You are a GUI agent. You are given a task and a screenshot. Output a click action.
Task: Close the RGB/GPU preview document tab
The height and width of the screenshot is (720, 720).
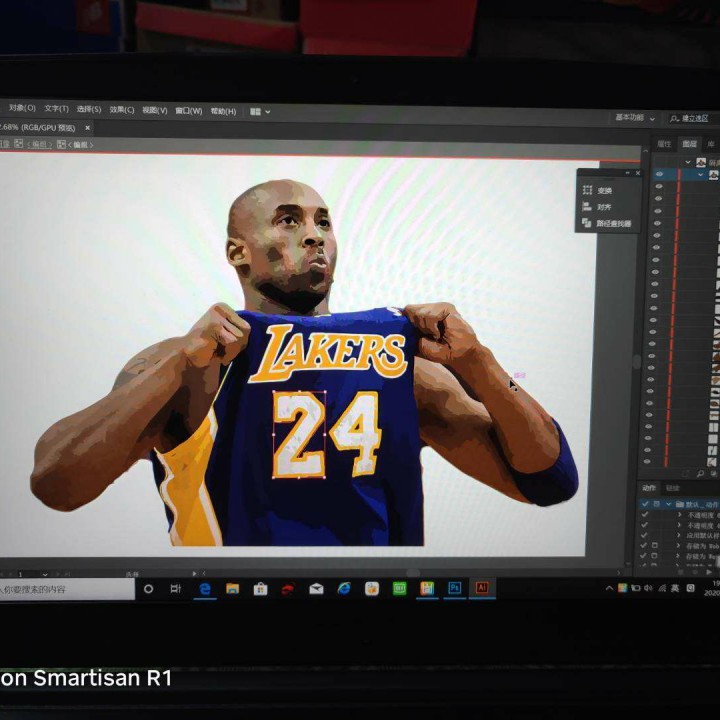[x=87, y=128]
